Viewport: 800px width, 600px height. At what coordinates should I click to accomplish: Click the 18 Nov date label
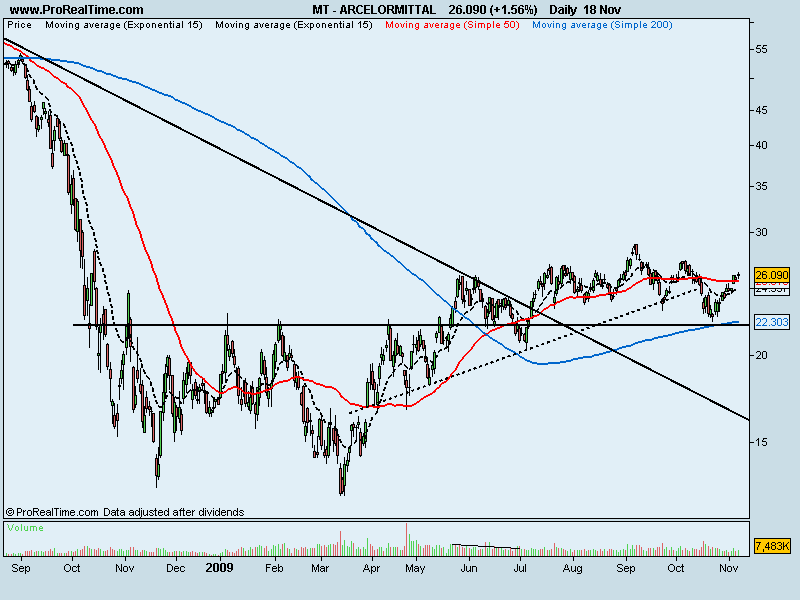coord(603,10)
